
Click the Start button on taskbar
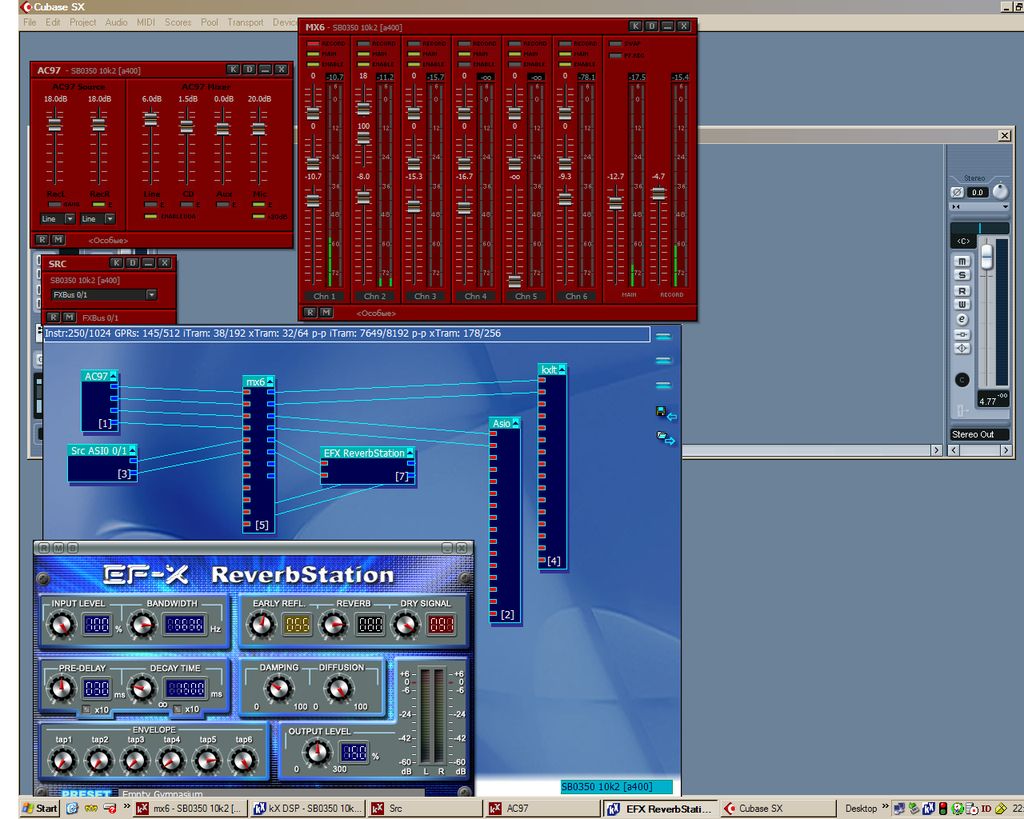(40, 808)
